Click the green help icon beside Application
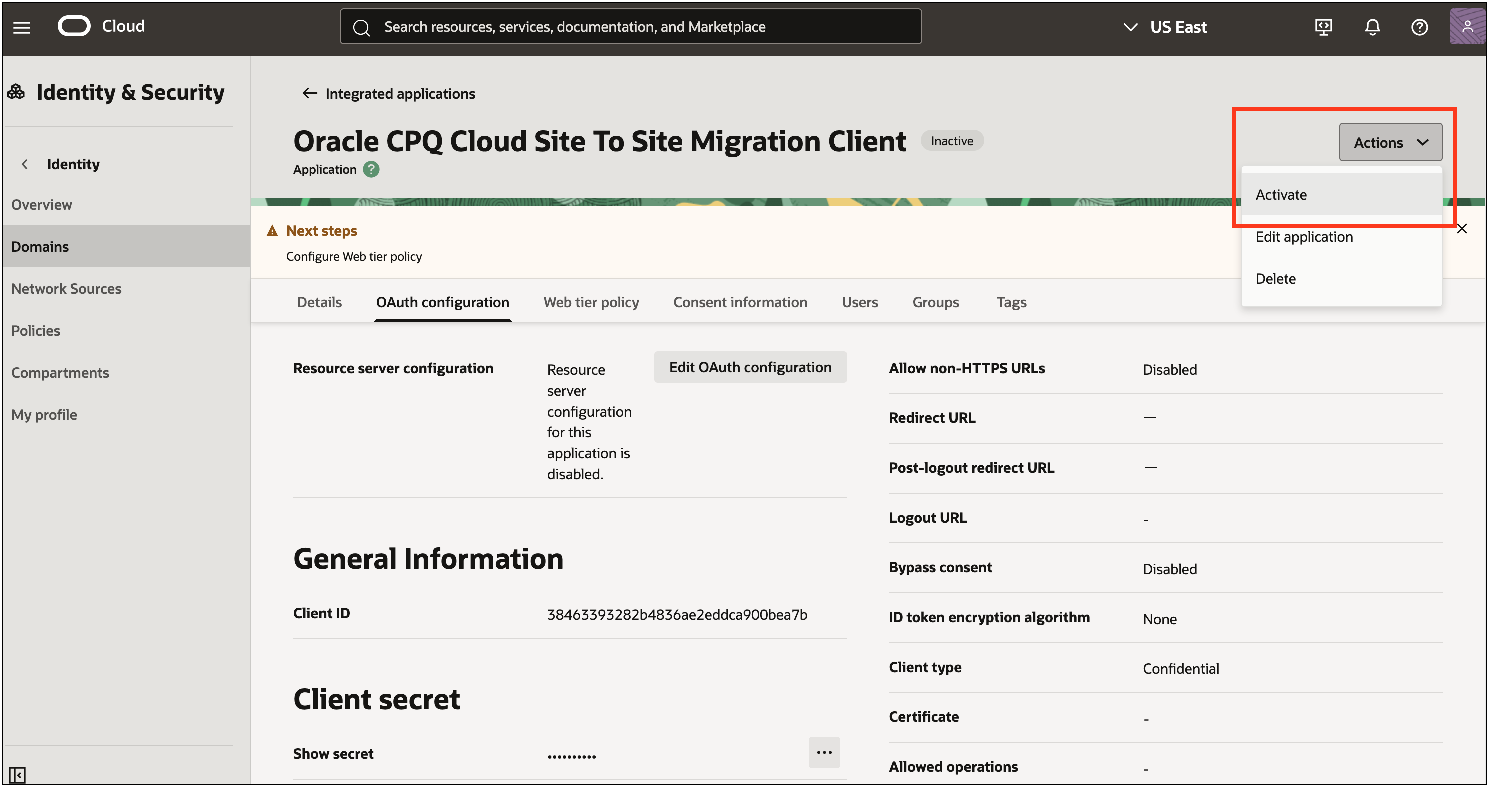Screen dimensions: 1489x787 pyautogui.click(x=372, y=169)
